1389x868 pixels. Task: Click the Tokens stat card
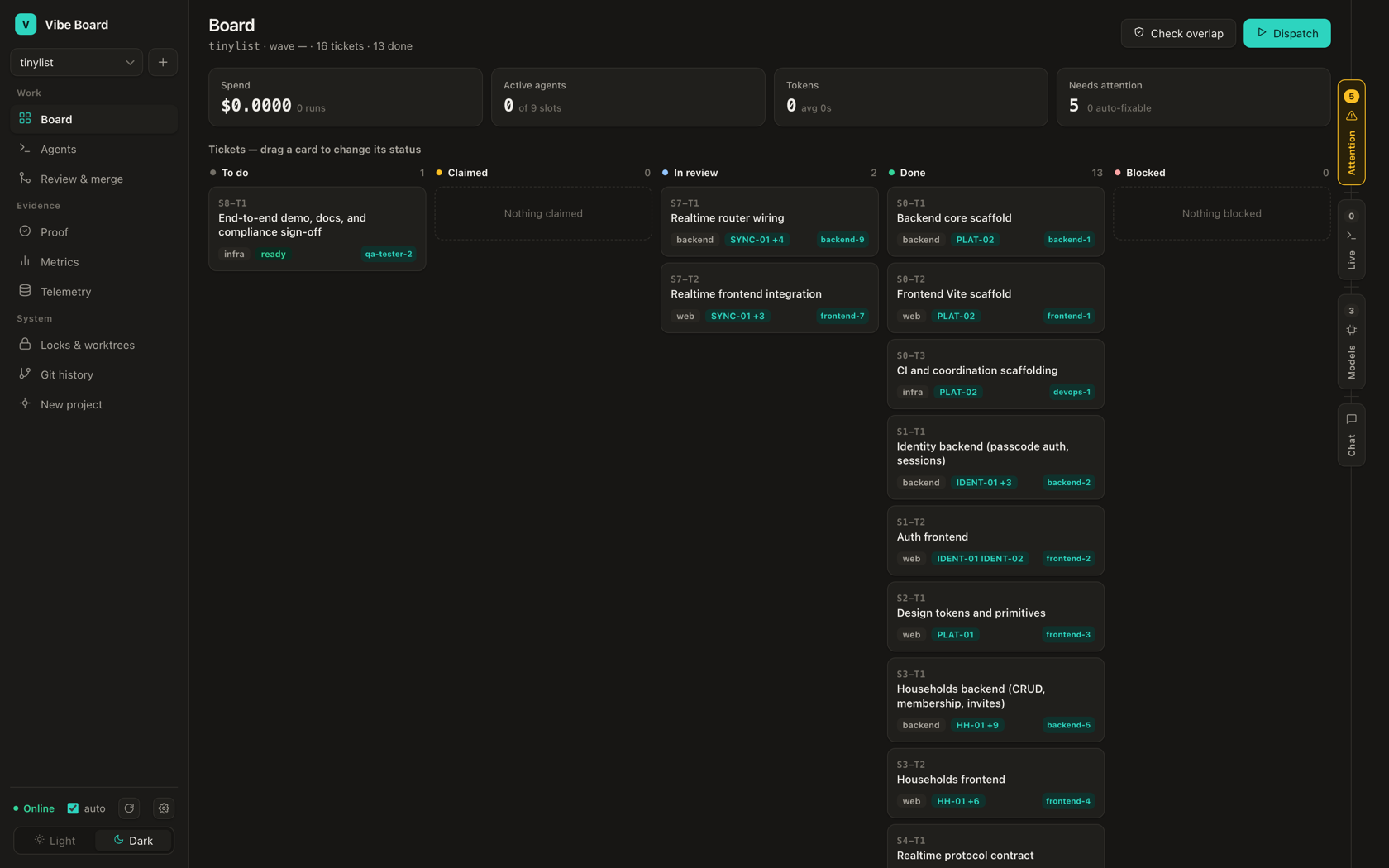tap(911, 97)
